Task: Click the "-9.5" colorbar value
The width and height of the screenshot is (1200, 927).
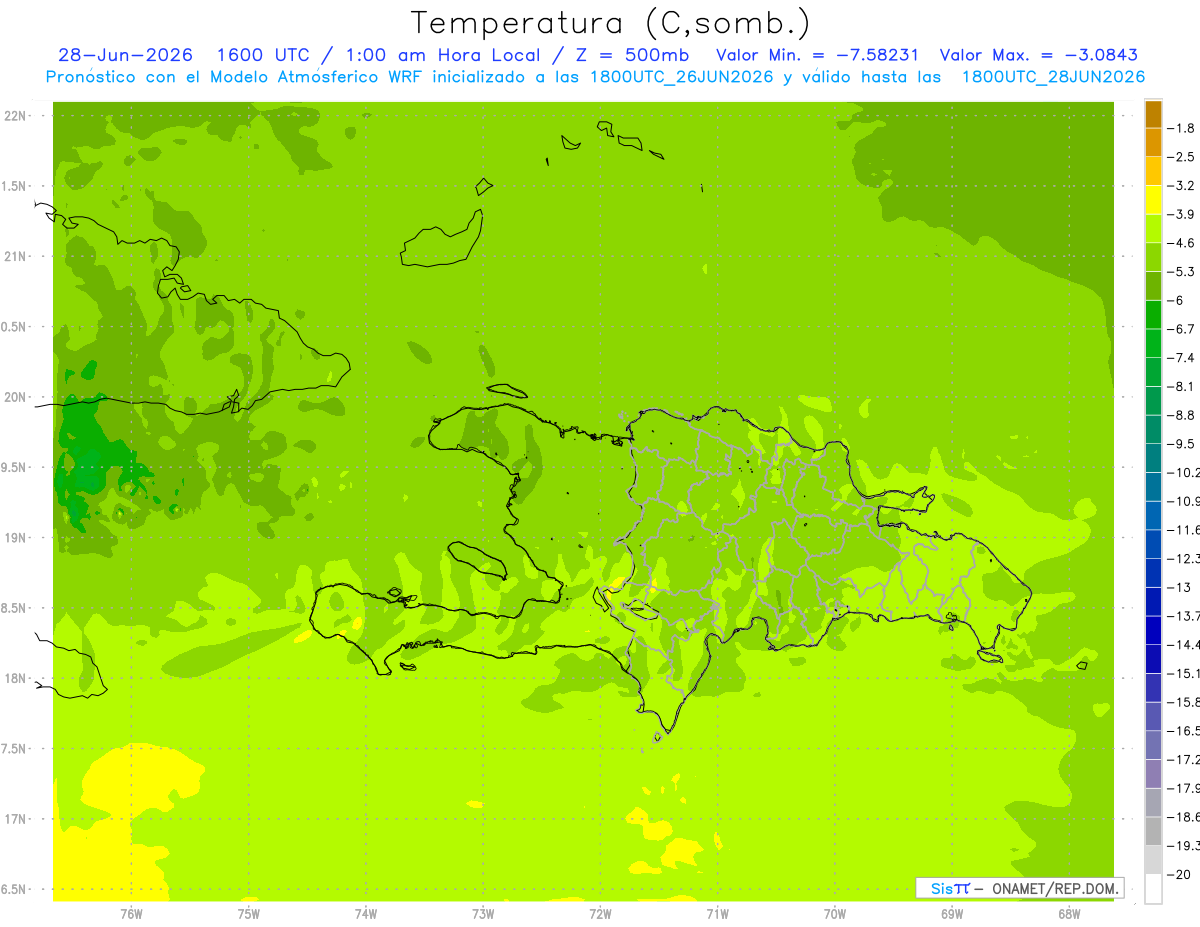Action: click(x=1182, y=443)
